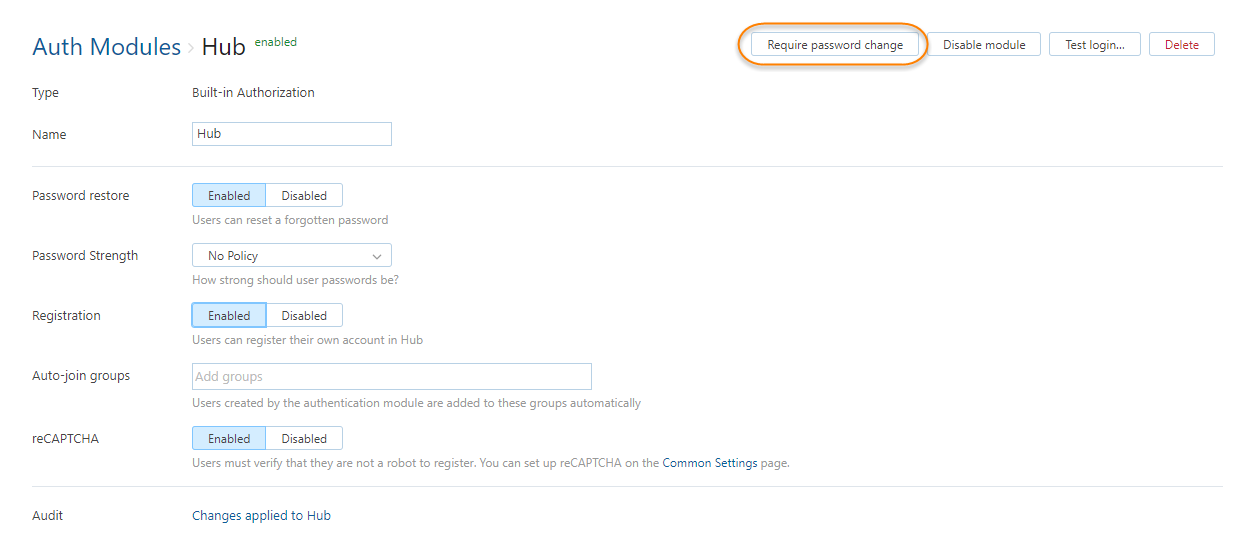The image size is (1255, 541).
Task: Click the Password Strength chevron arrow
Action: point(377,256)
